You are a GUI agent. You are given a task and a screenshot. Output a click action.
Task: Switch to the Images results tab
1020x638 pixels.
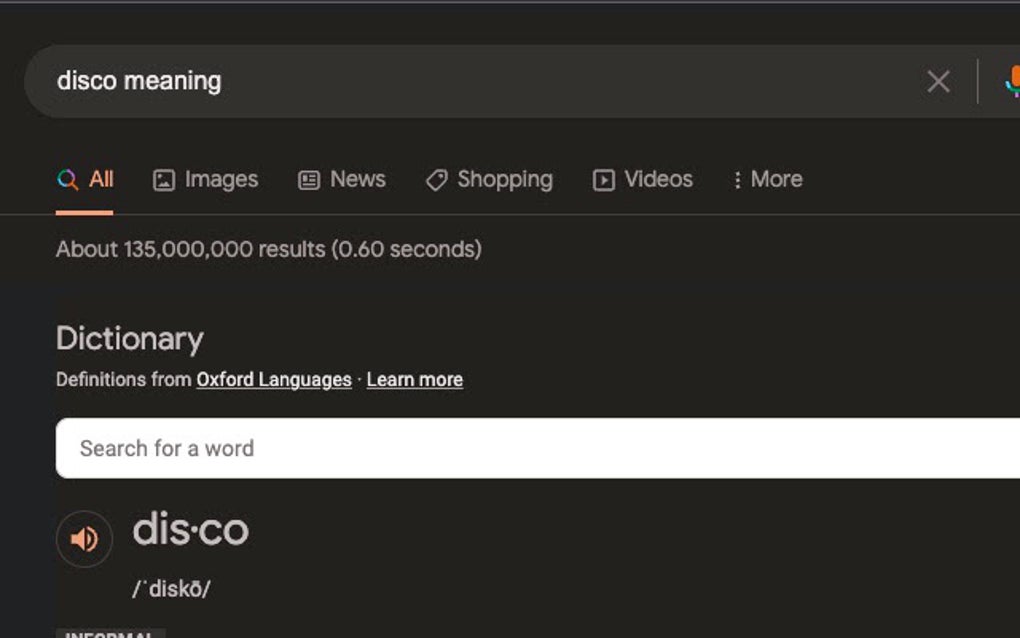tap(220, 180)
